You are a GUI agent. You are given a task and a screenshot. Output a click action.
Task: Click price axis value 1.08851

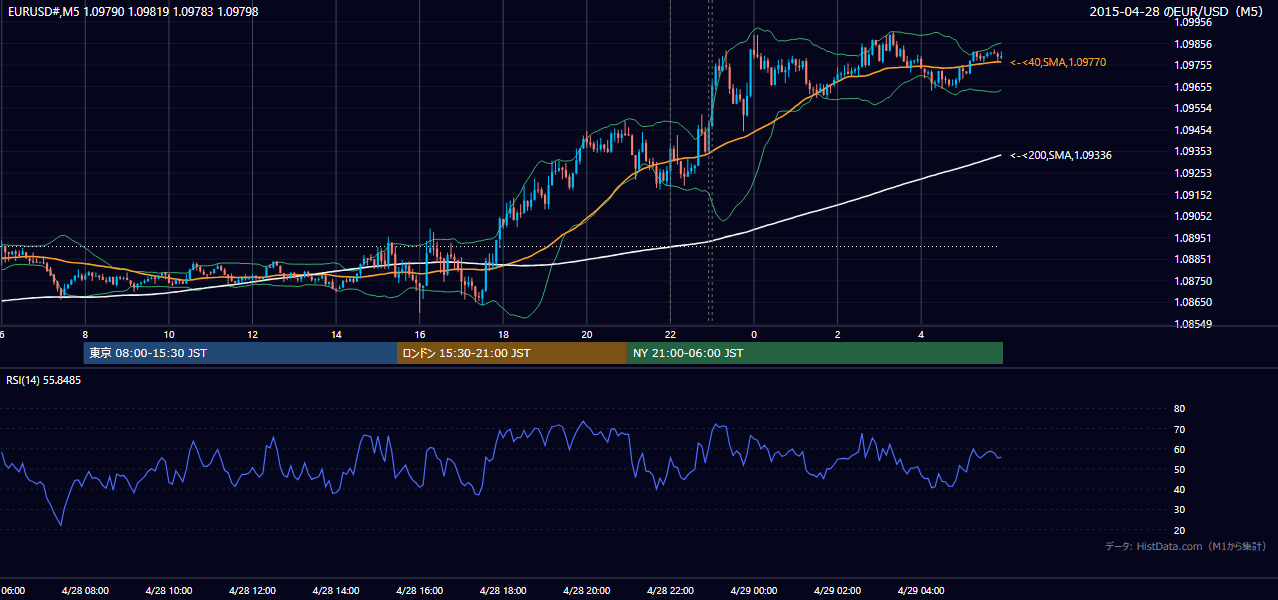1192,259
